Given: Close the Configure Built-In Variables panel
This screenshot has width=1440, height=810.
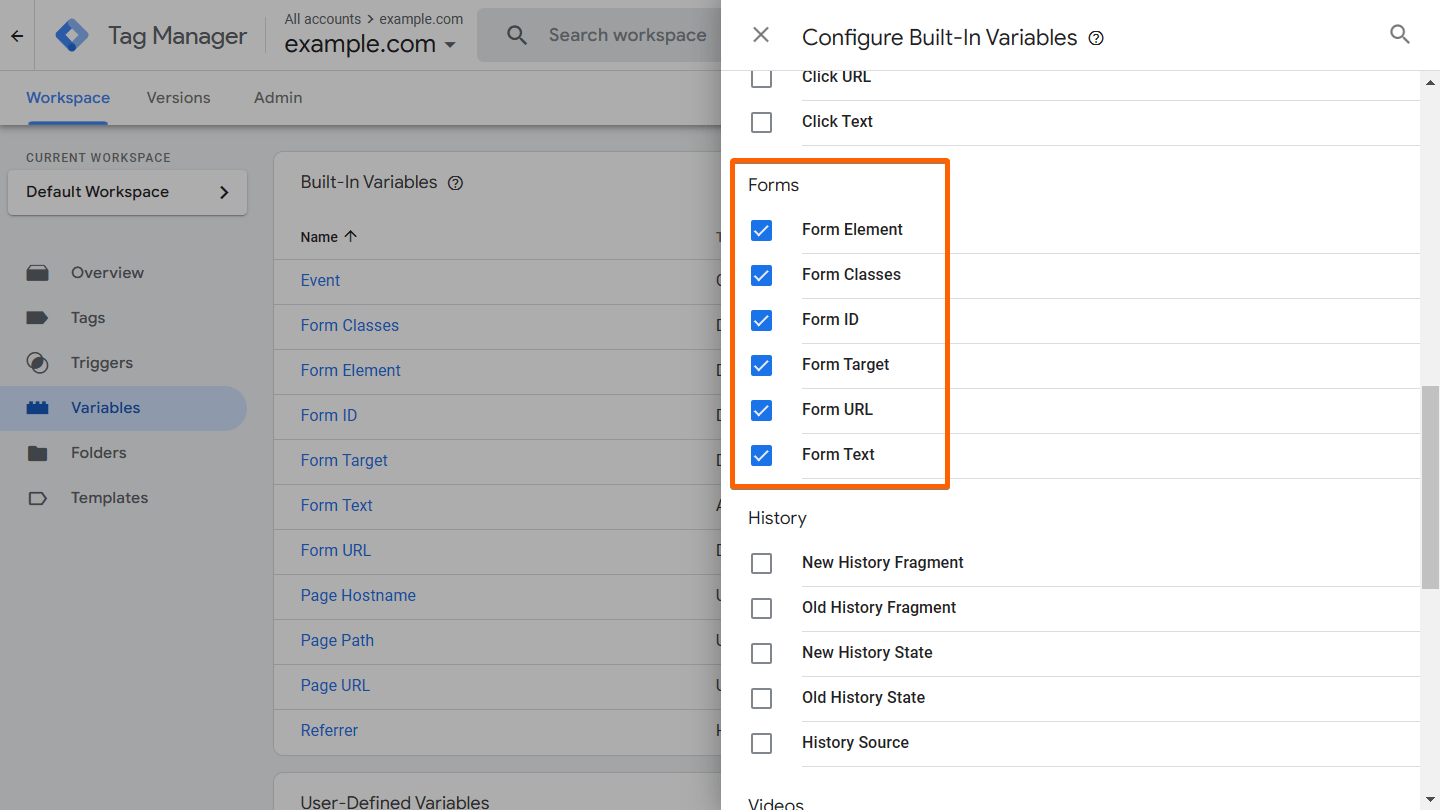Looking at the screenshot, I should pyautogui.click(x=761, y=35).
